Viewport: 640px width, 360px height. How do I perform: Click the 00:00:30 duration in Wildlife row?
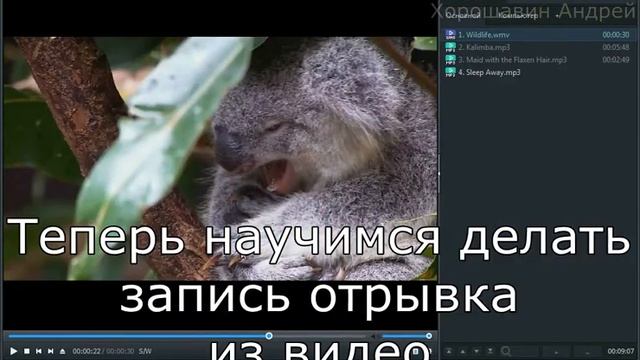click(616, 35)
